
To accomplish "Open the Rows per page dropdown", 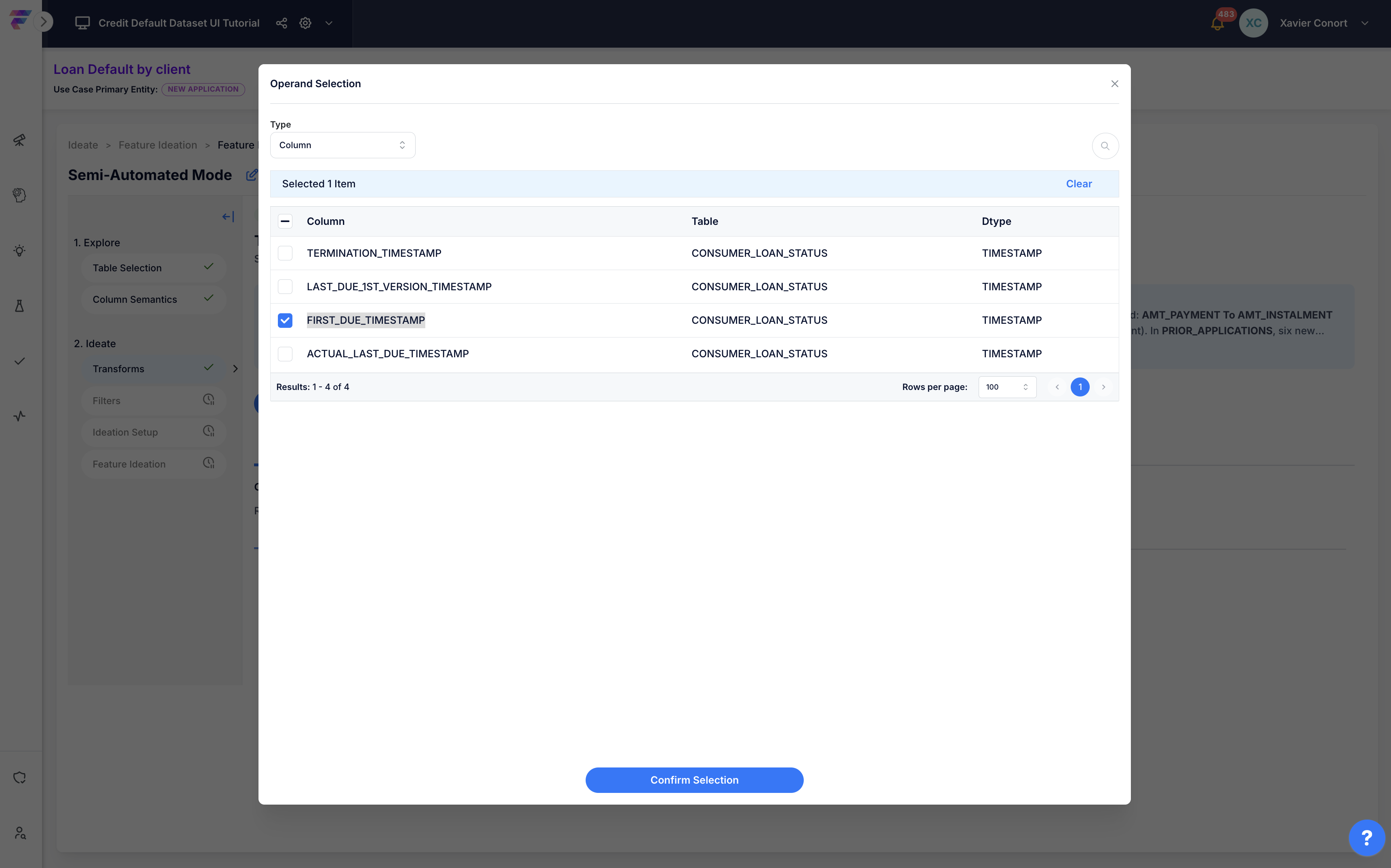I will (x=1007, y=387).
